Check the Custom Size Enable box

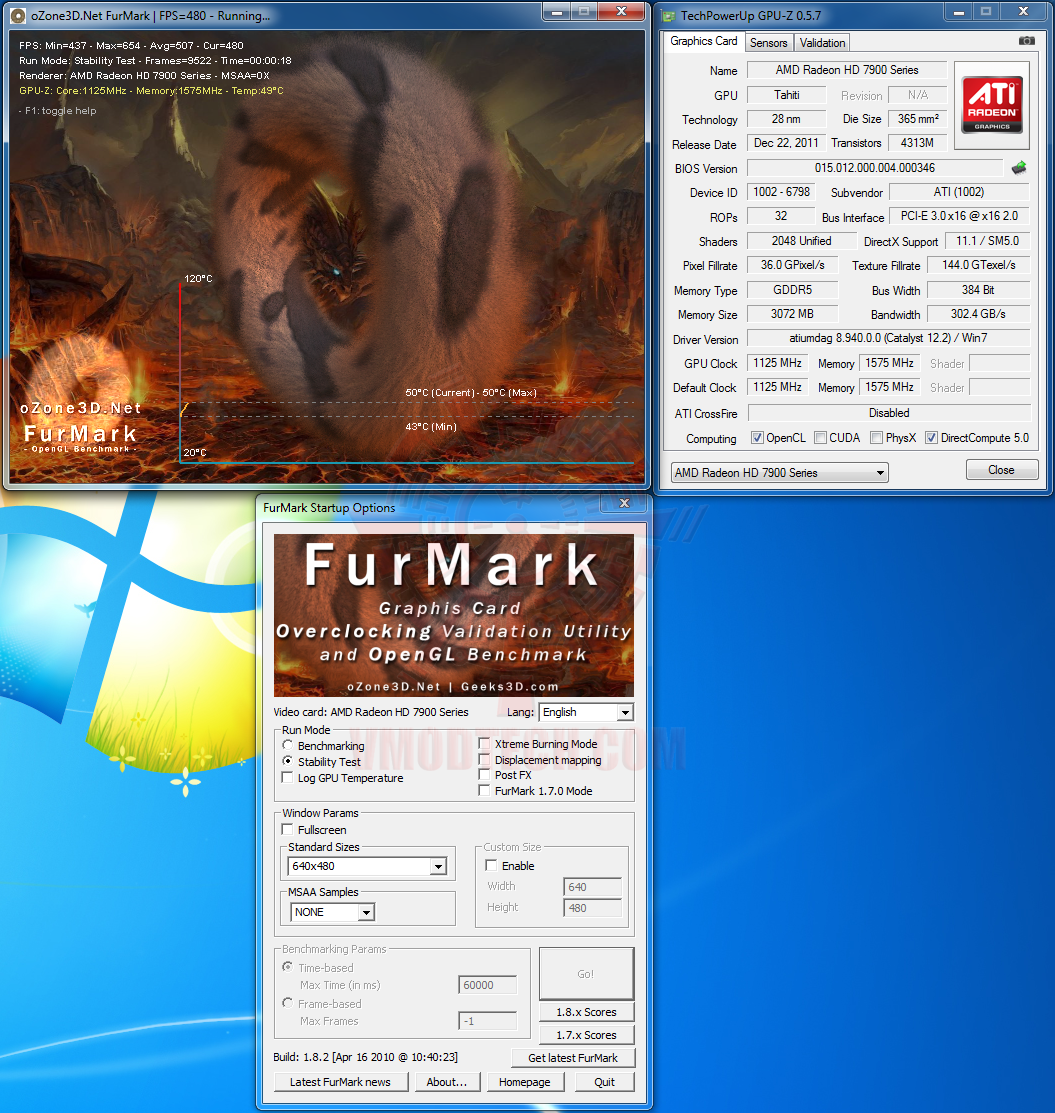[x=491, y=865]
